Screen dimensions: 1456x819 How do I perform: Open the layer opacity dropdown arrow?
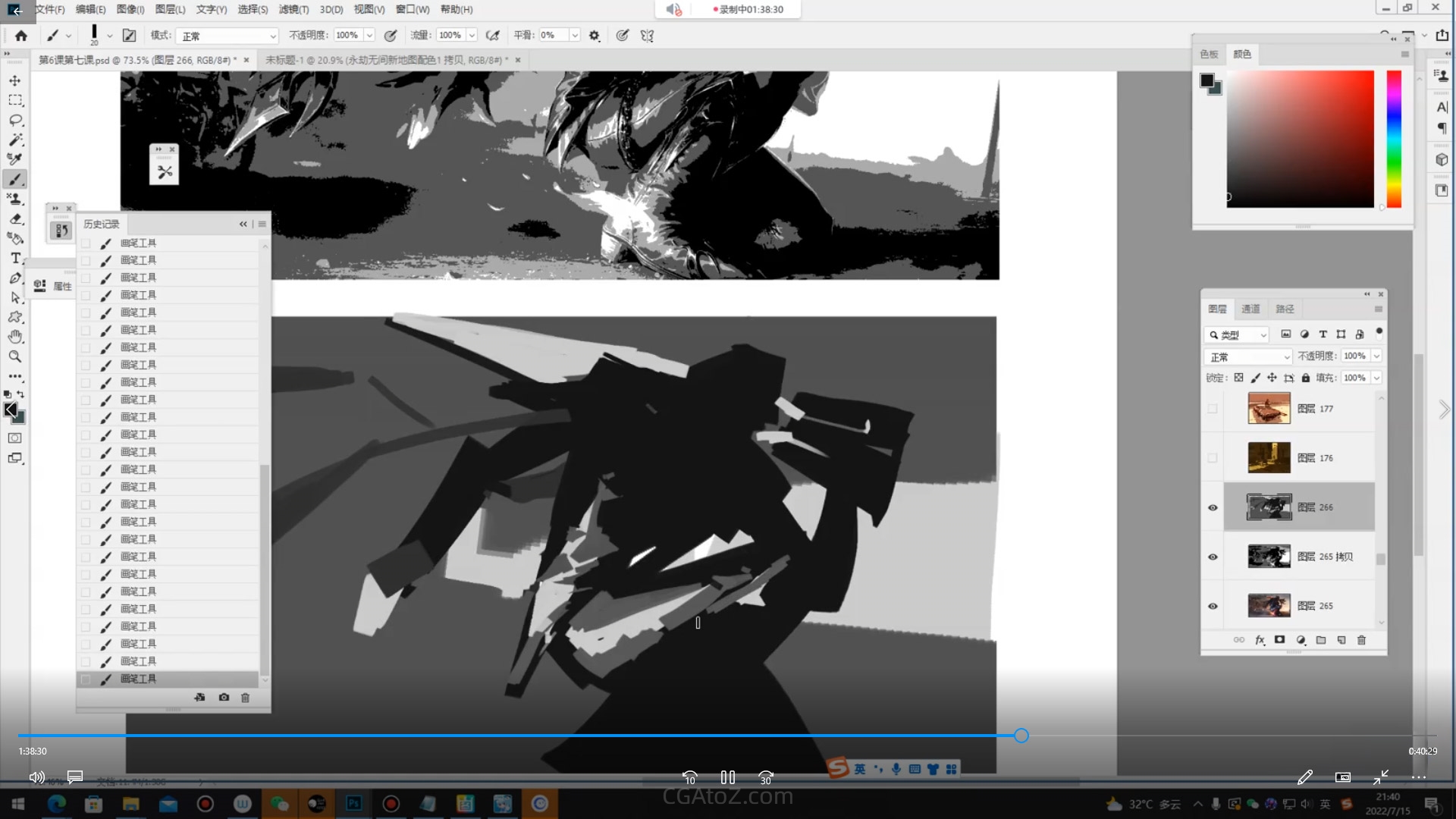pyautogui.click(x=1376, y=356)
